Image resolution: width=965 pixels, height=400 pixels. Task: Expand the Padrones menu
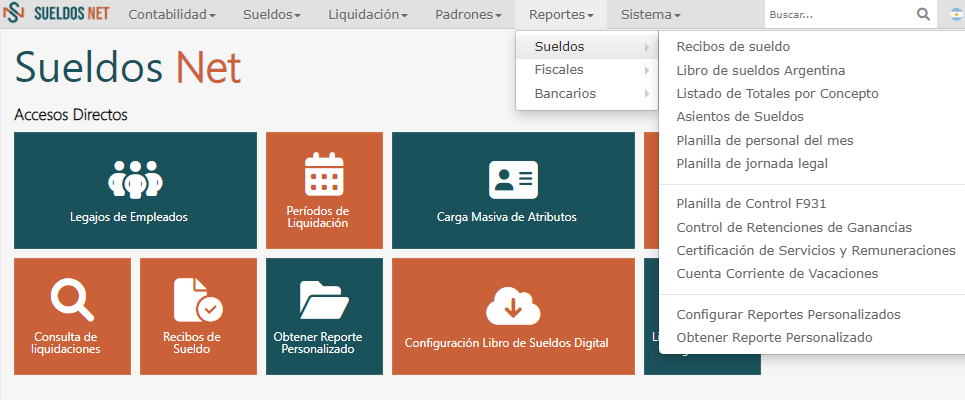coord(468,15)
